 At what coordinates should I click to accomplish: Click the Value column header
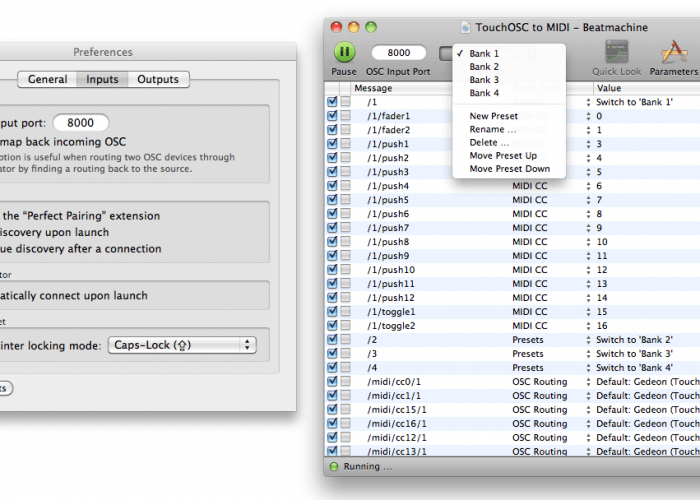(646, 88)
